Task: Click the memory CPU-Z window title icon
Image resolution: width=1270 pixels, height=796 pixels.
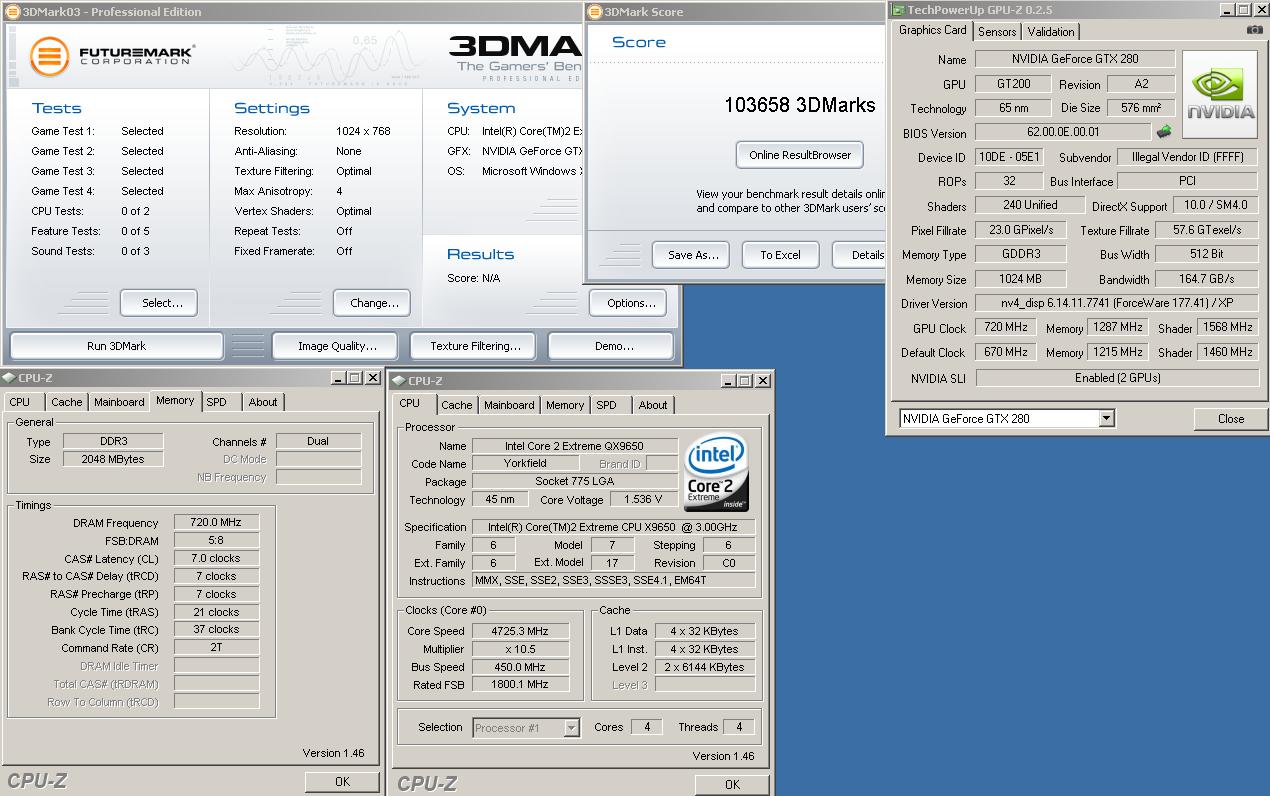Action: point(8,378)
